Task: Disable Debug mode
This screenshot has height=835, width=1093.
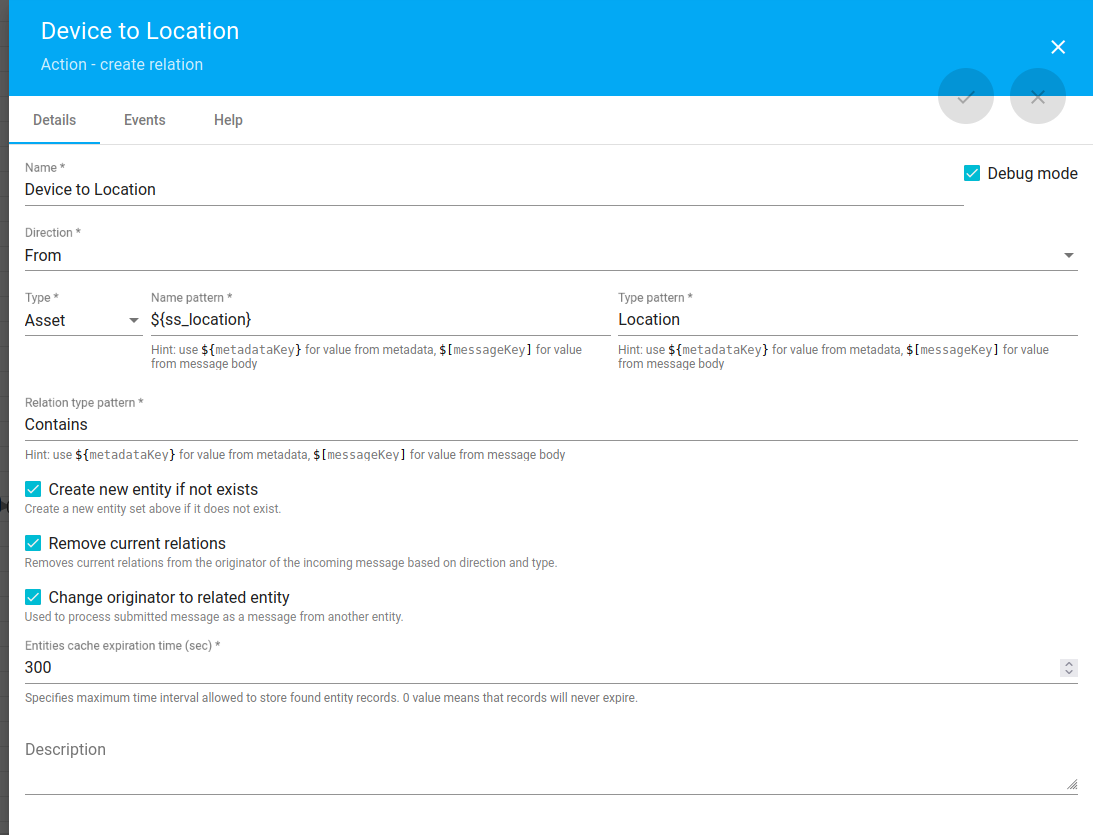Action: [x=971, y=172]
